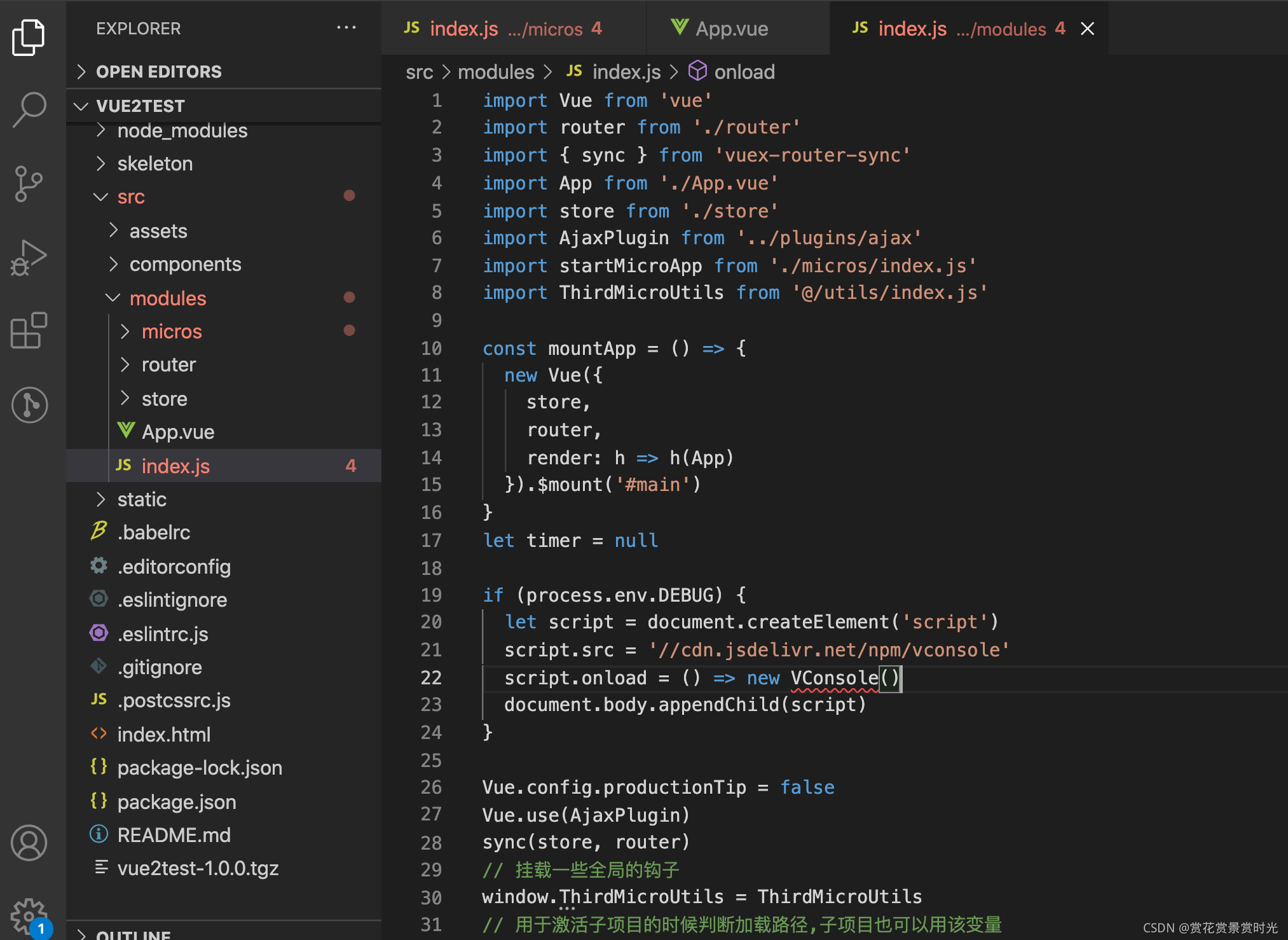Viewport: 1288px width, 940px height.
Task: Select the Explorer files icon
Action: [x=29, y=37]
